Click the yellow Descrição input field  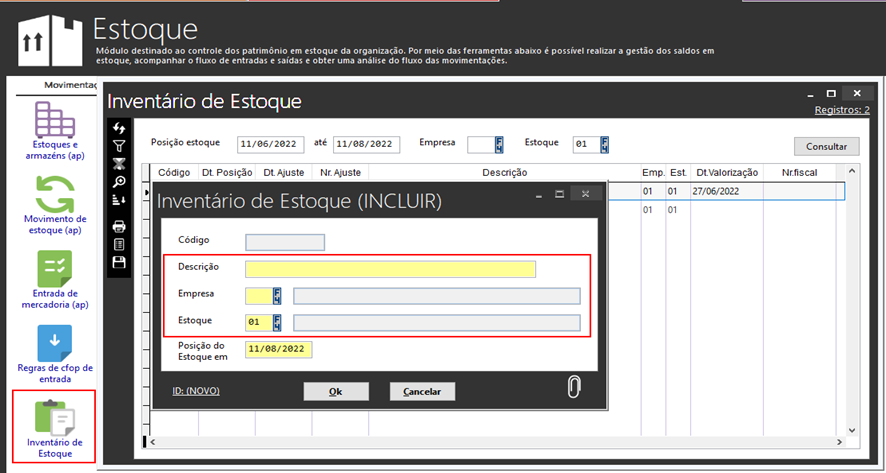[x=390, y=269]
